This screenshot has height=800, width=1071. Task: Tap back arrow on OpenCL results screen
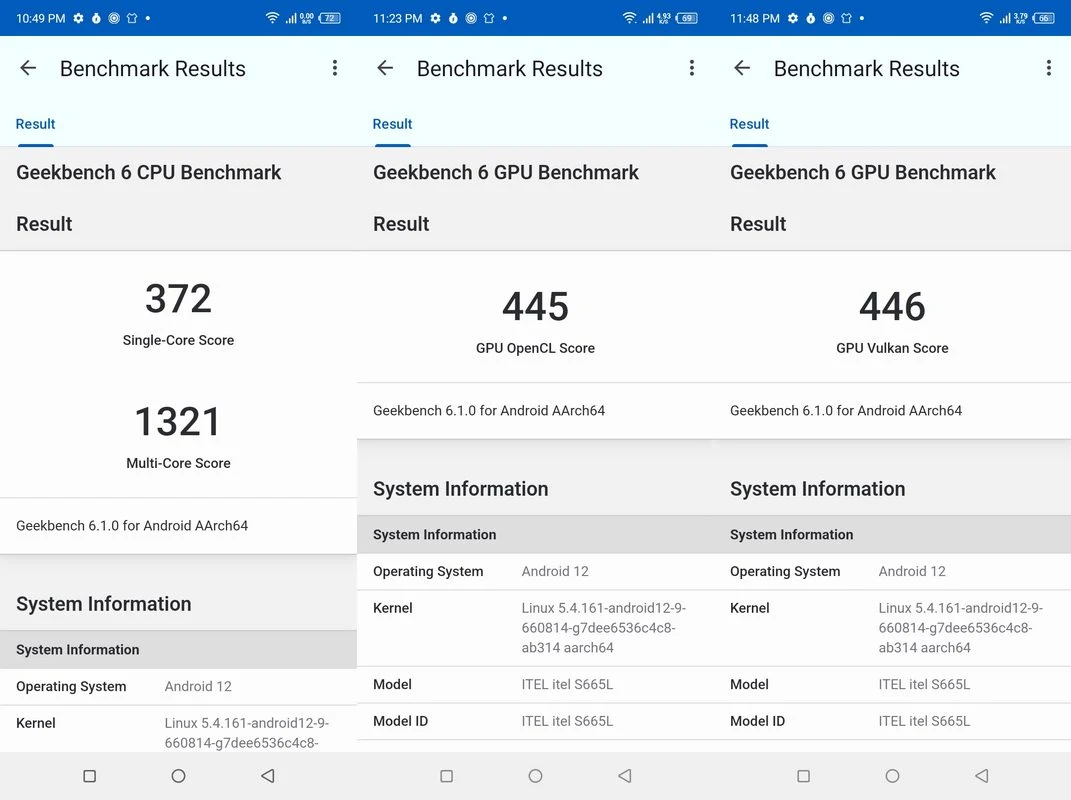[x=385, y=68]
